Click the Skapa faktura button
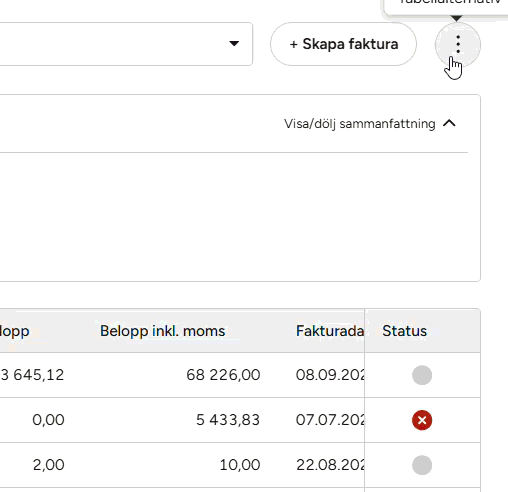The height and width of the screenshot is (492, 508). pyautogui.click(x=343, y=44)
